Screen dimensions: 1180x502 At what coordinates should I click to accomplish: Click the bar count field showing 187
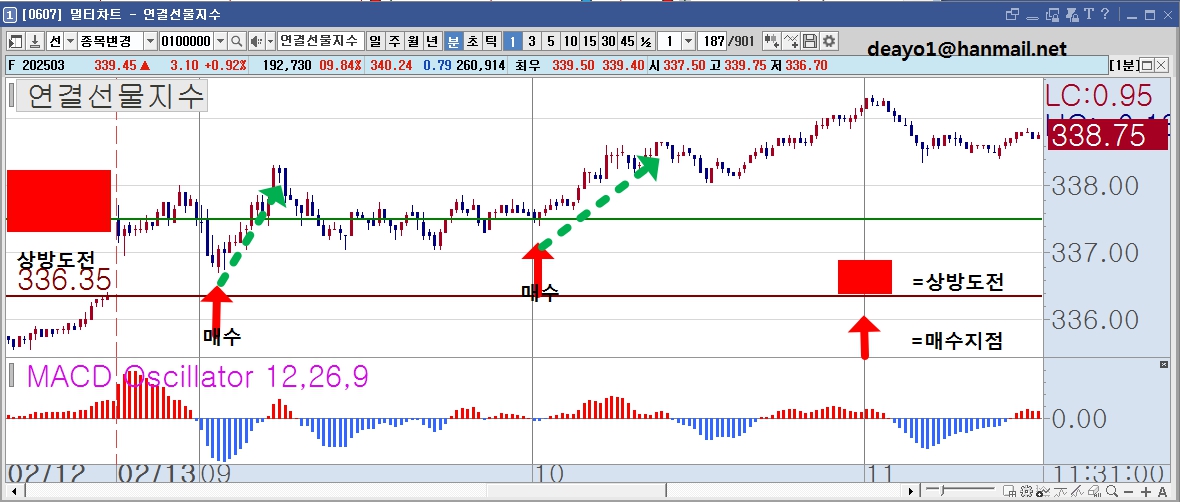pyautogui.click(x=710, y=41)
